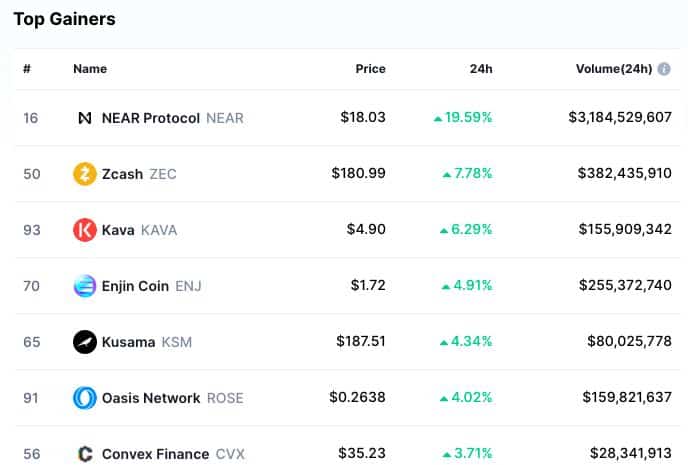Click the Convex Finance logo icon
This screenshot has width=688, height=465.
click(x=85, y=454)
